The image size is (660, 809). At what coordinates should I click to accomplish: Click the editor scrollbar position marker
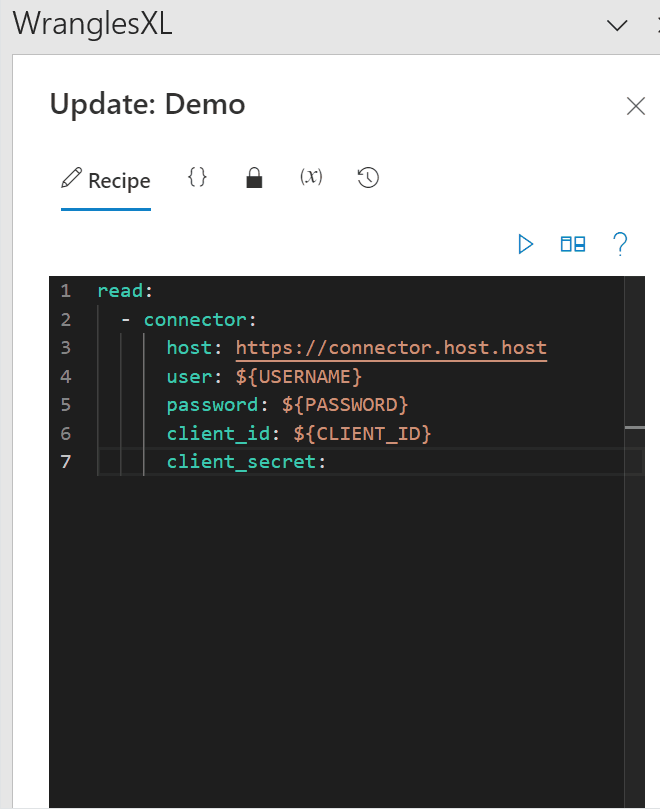point(634,428)
